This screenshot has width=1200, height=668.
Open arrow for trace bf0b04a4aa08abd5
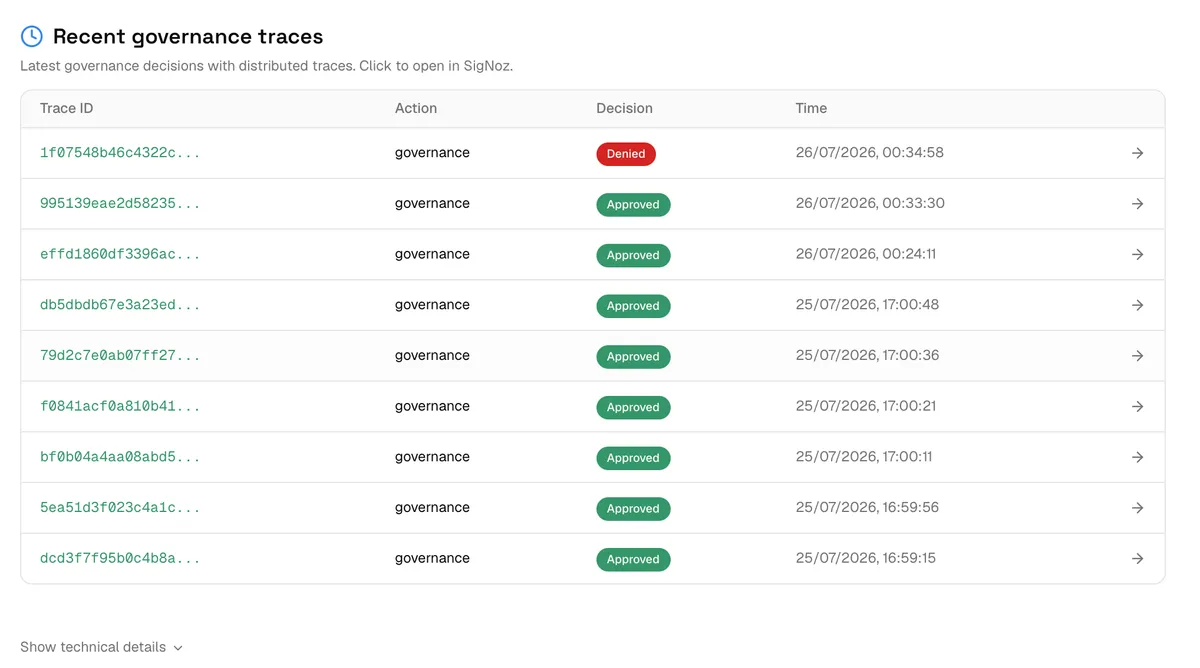click(x=1137, y=457)
